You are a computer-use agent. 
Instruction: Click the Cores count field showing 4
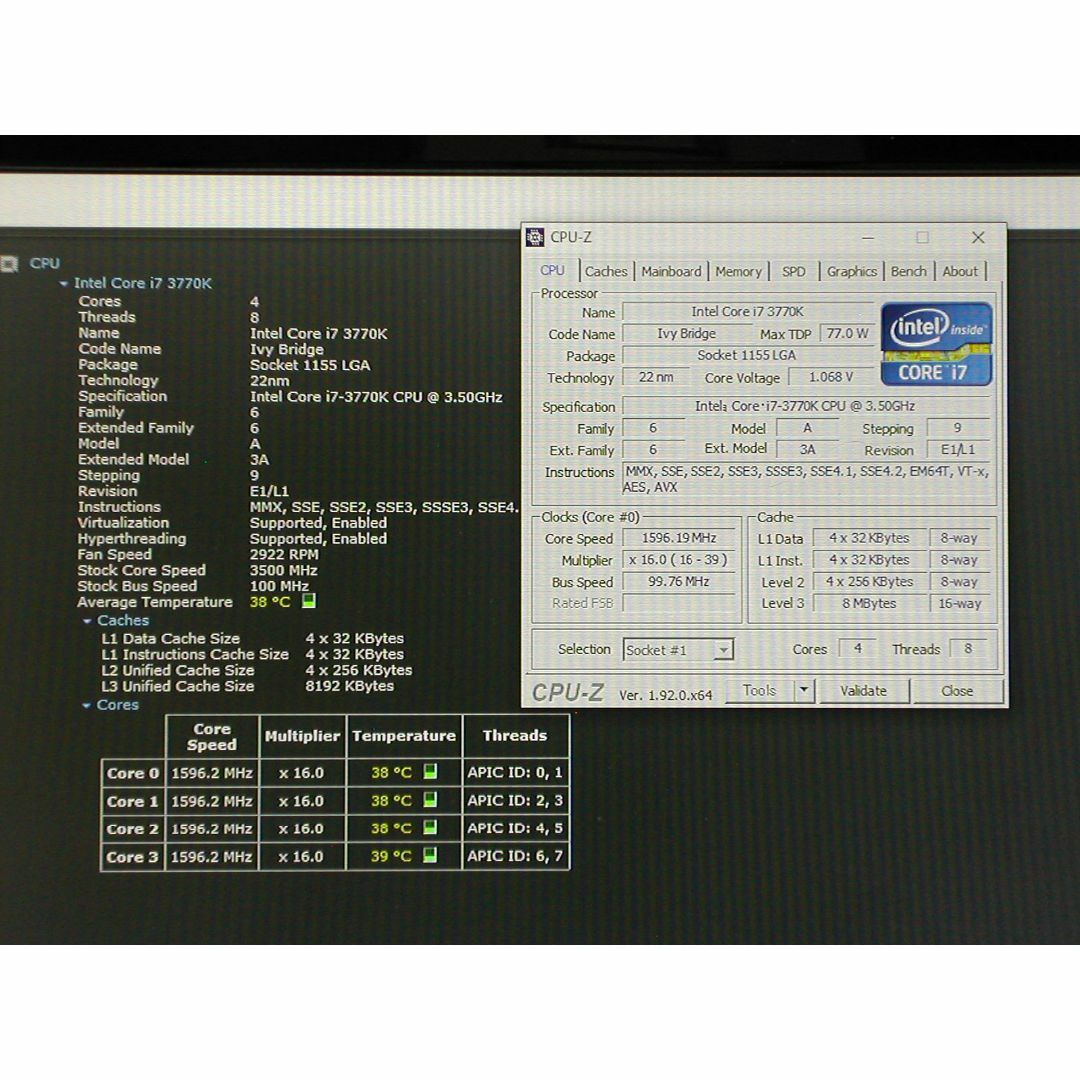point(858,648)
